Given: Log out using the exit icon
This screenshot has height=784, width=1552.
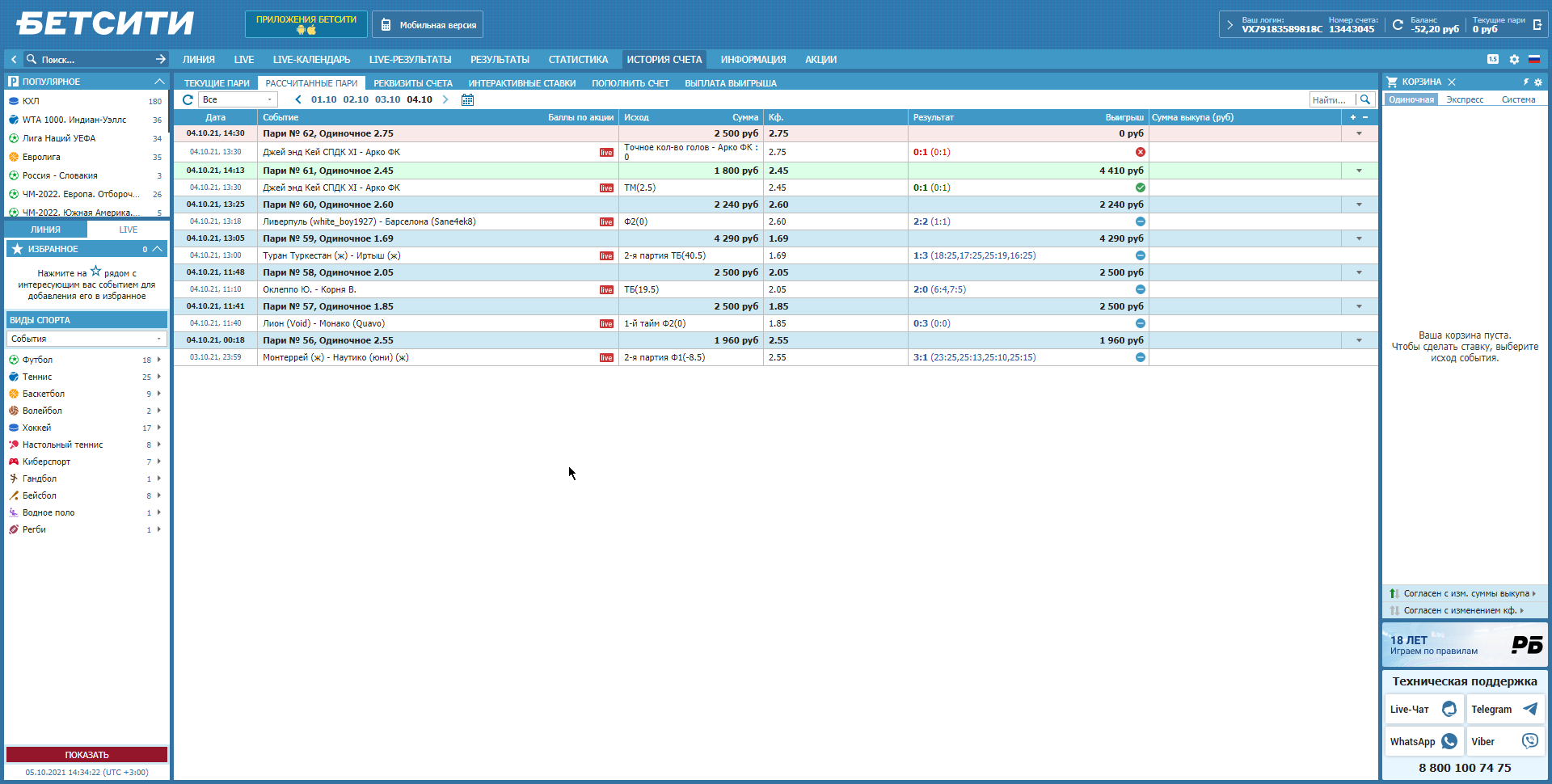Looking at the screenshot, I should click(x=1537, y=25).
